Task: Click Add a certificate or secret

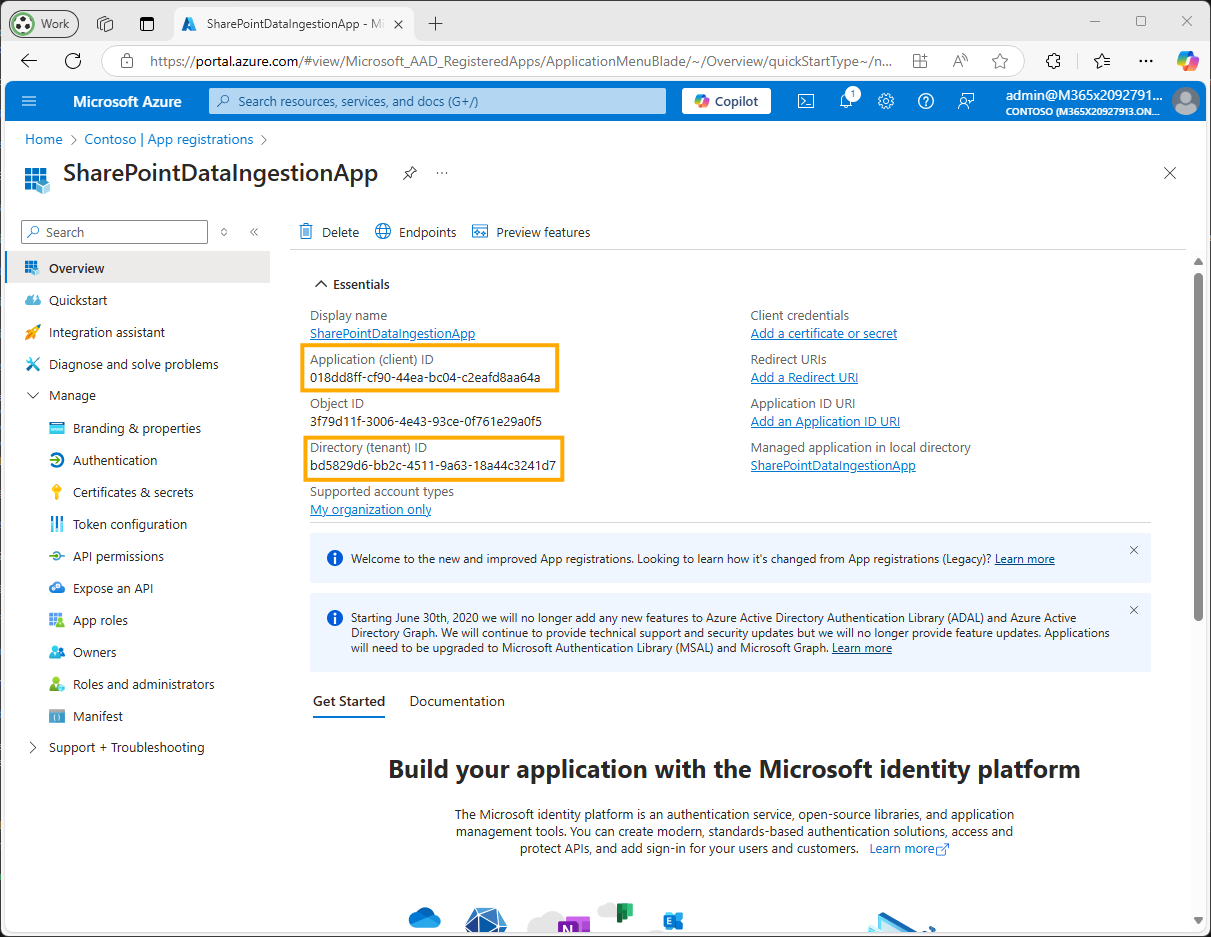Action: tap(823, 333)
